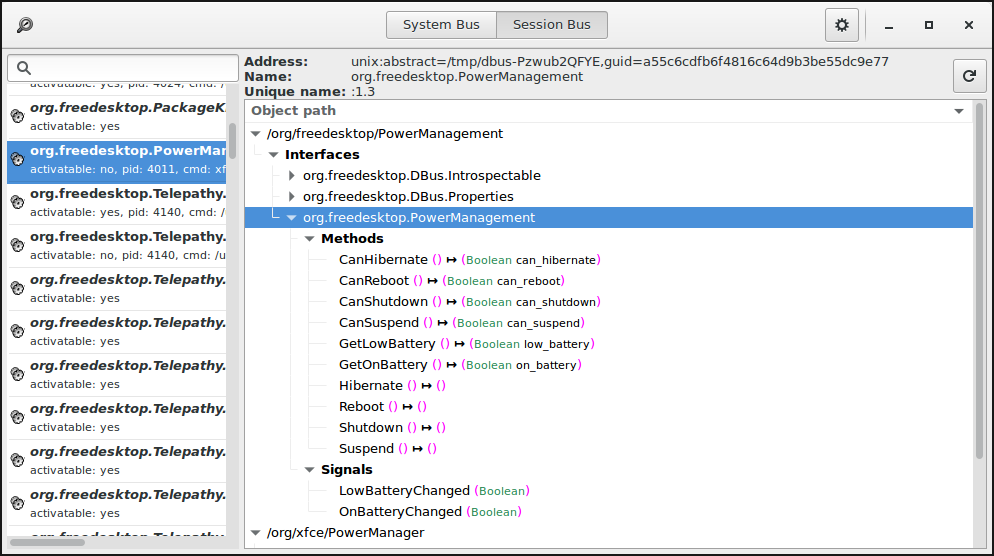Expand org.freedesktop.DBus.Properties interface

(291, 197)
